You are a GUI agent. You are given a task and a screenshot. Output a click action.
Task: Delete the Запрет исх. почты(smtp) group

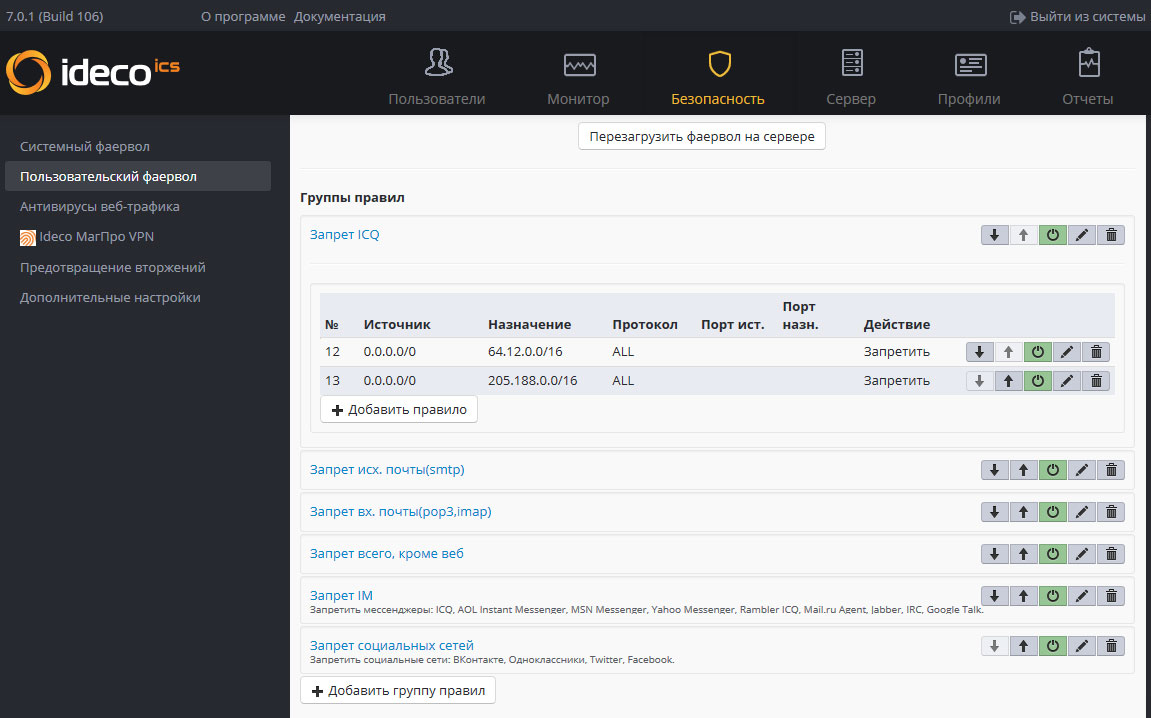tap(1111, 470)
